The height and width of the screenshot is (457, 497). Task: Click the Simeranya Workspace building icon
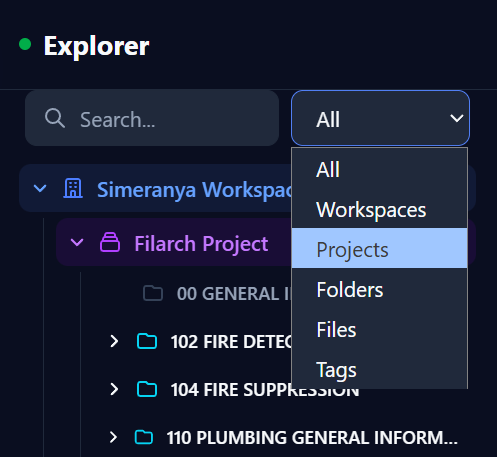pyautogui.click(x=73, y=188)
